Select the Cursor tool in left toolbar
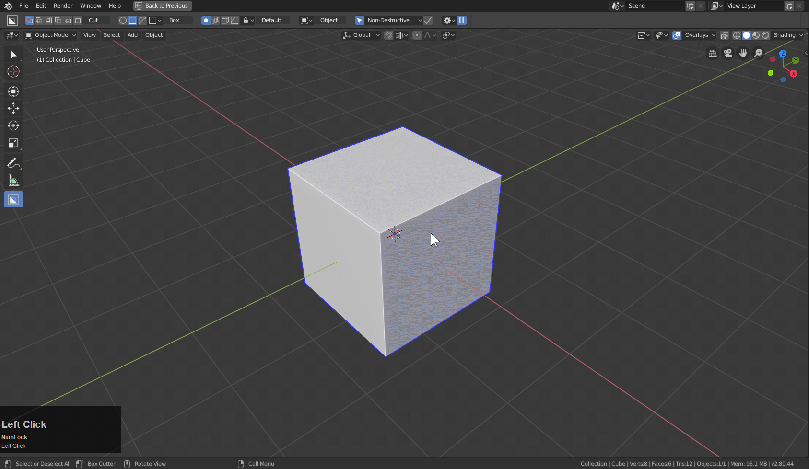The height and width of the screenshot is (469, 809). click(13, 72)
